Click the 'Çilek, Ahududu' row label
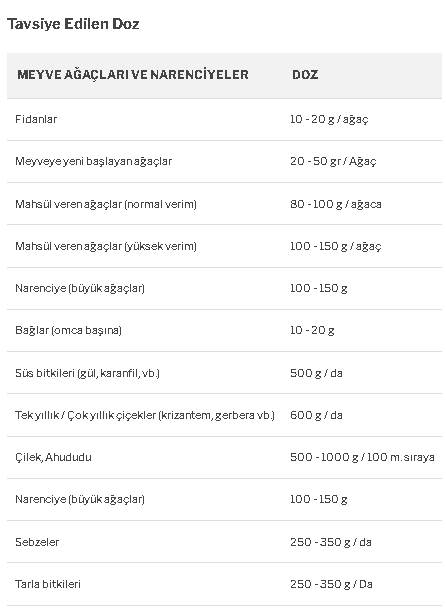 click(53, 457)
